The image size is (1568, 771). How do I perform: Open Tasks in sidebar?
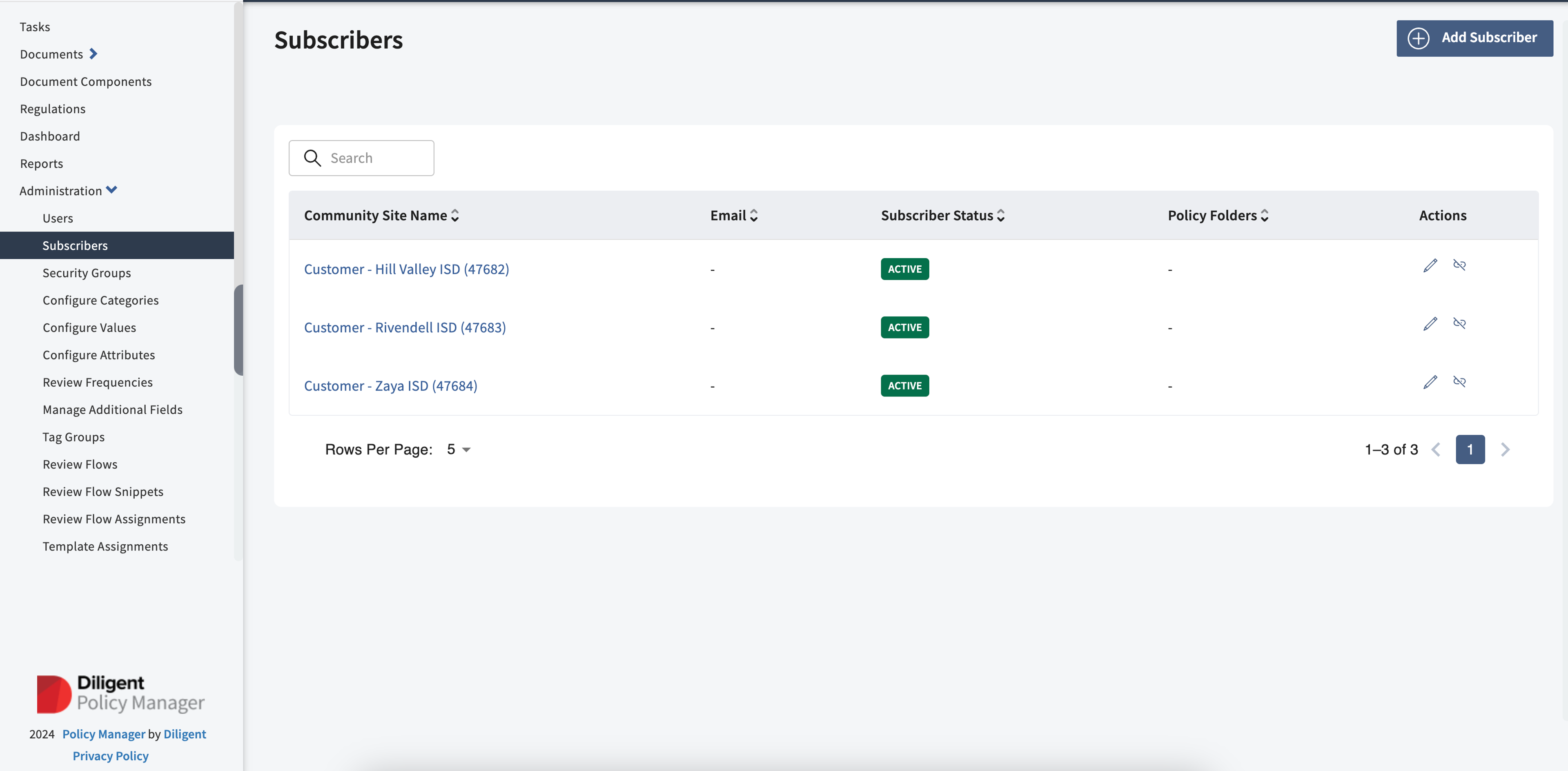pyautogui.click(x=35, y=27)
